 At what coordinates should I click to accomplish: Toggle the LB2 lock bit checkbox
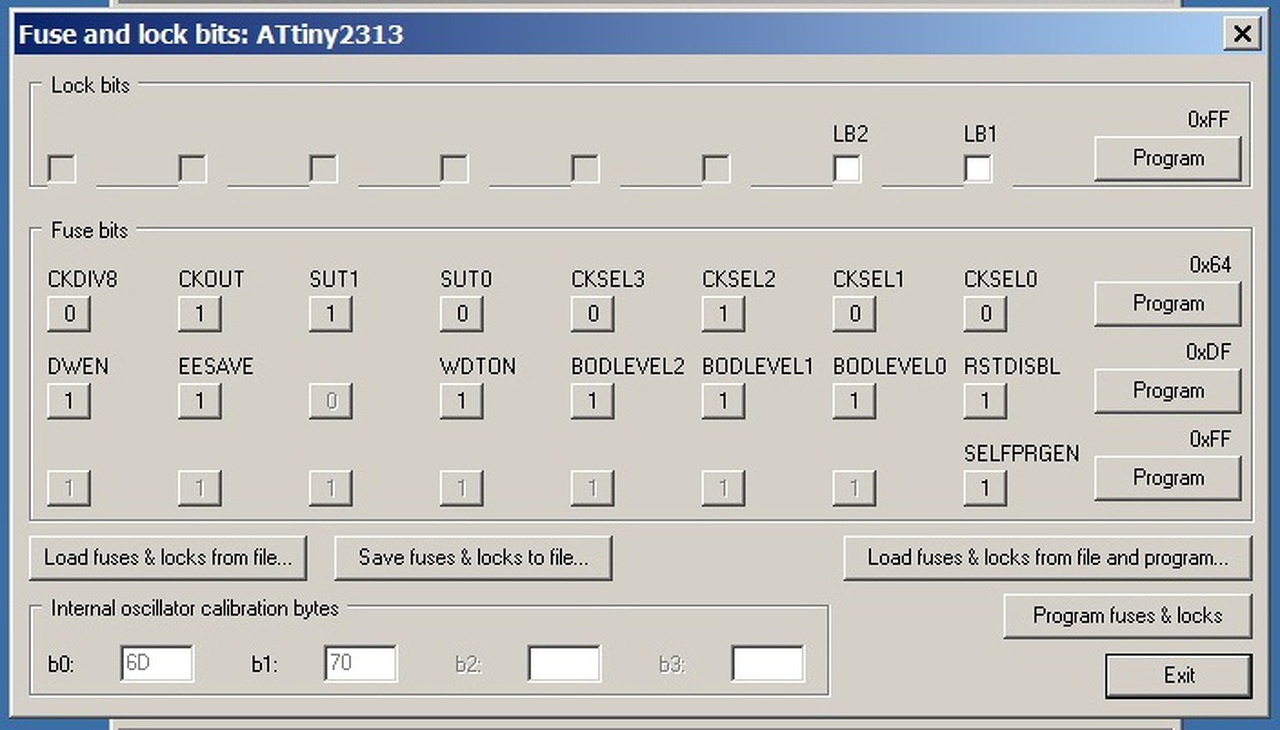click(x=847, y=169)
